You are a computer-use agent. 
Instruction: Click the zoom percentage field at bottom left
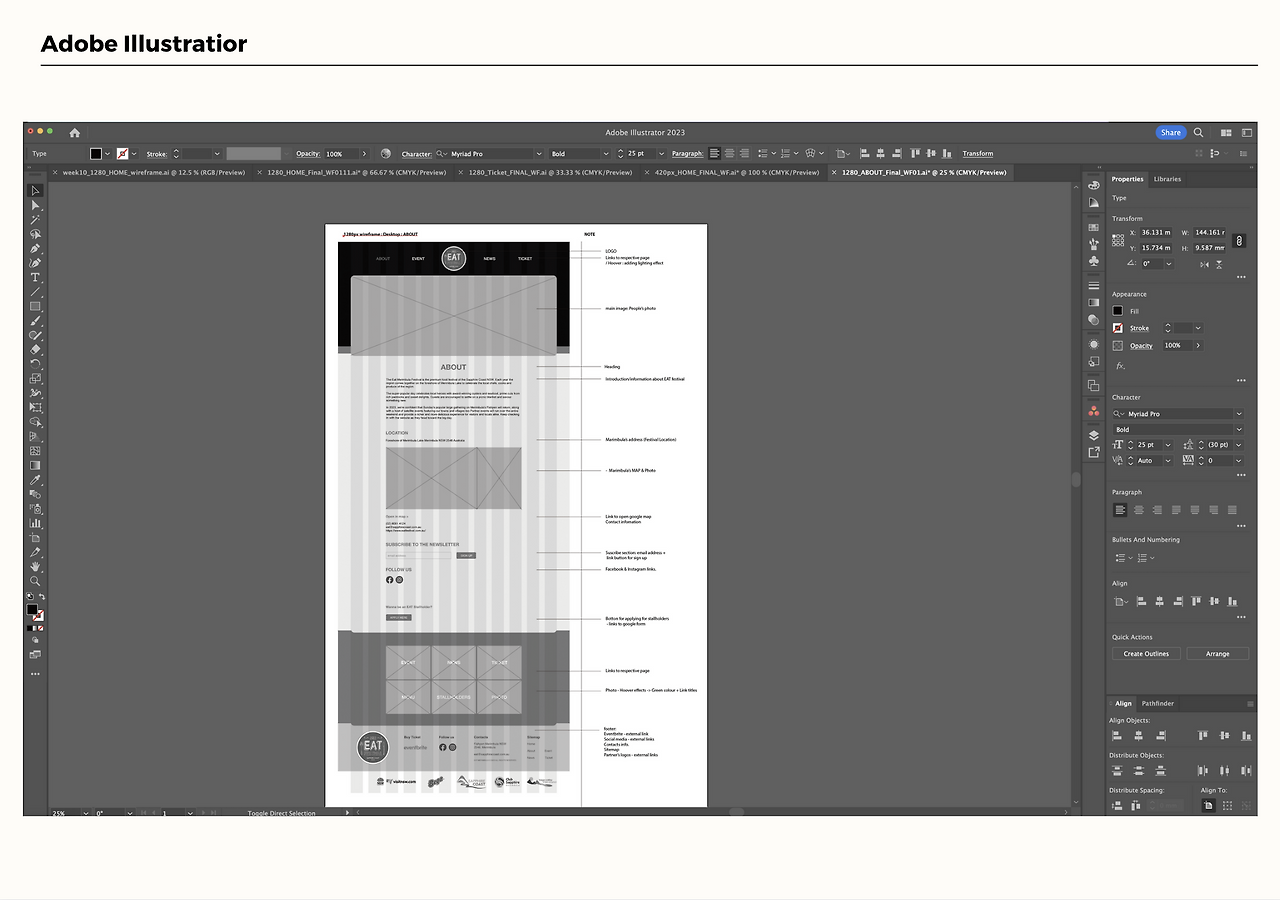point(60,813)
